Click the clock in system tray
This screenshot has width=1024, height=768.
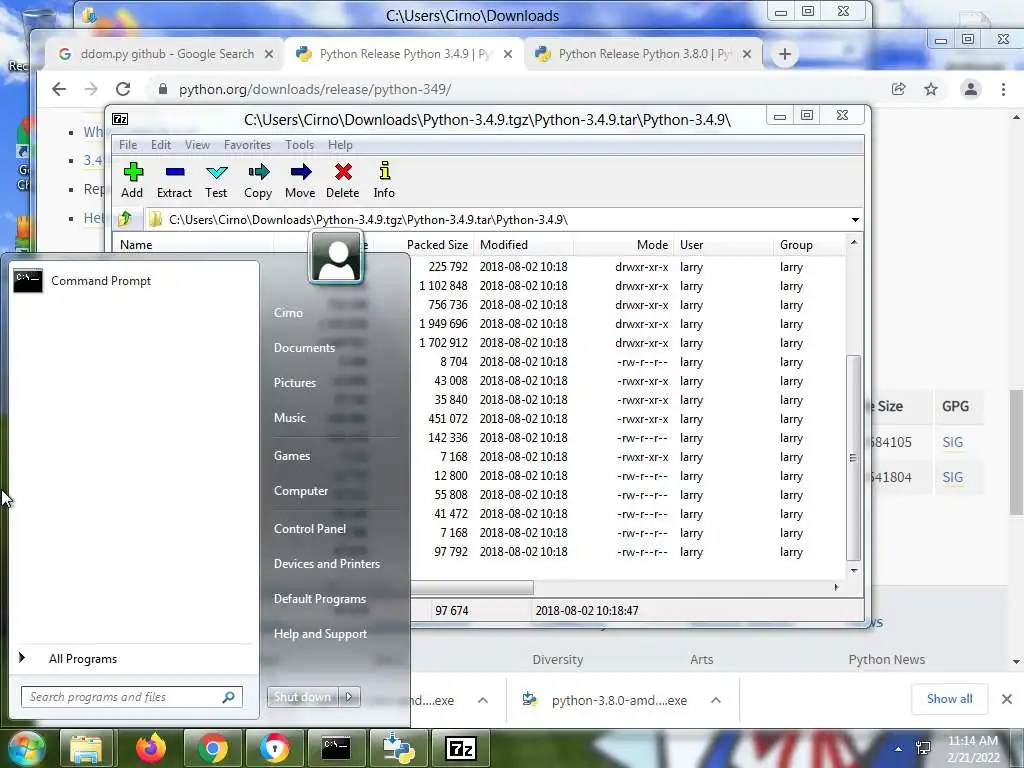coord(973,749)
